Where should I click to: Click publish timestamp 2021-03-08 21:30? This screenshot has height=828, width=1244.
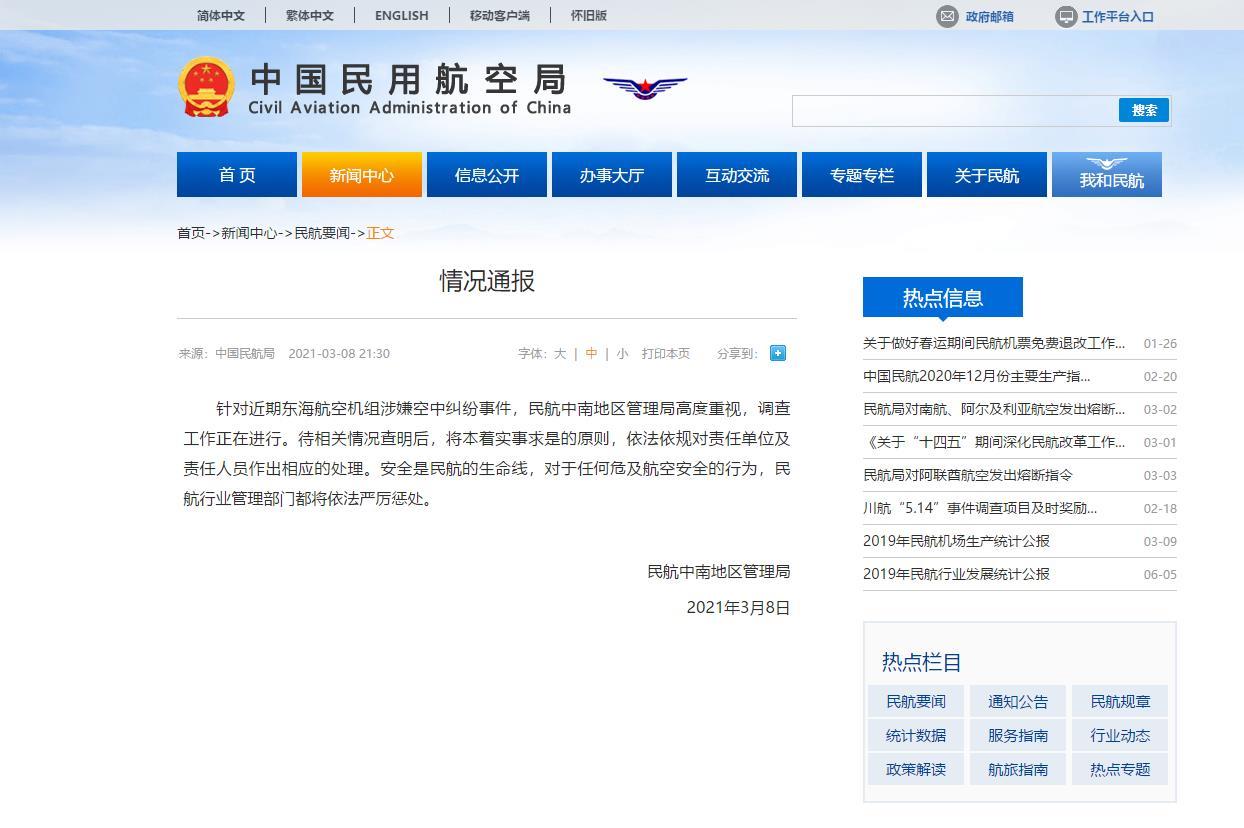339,353
